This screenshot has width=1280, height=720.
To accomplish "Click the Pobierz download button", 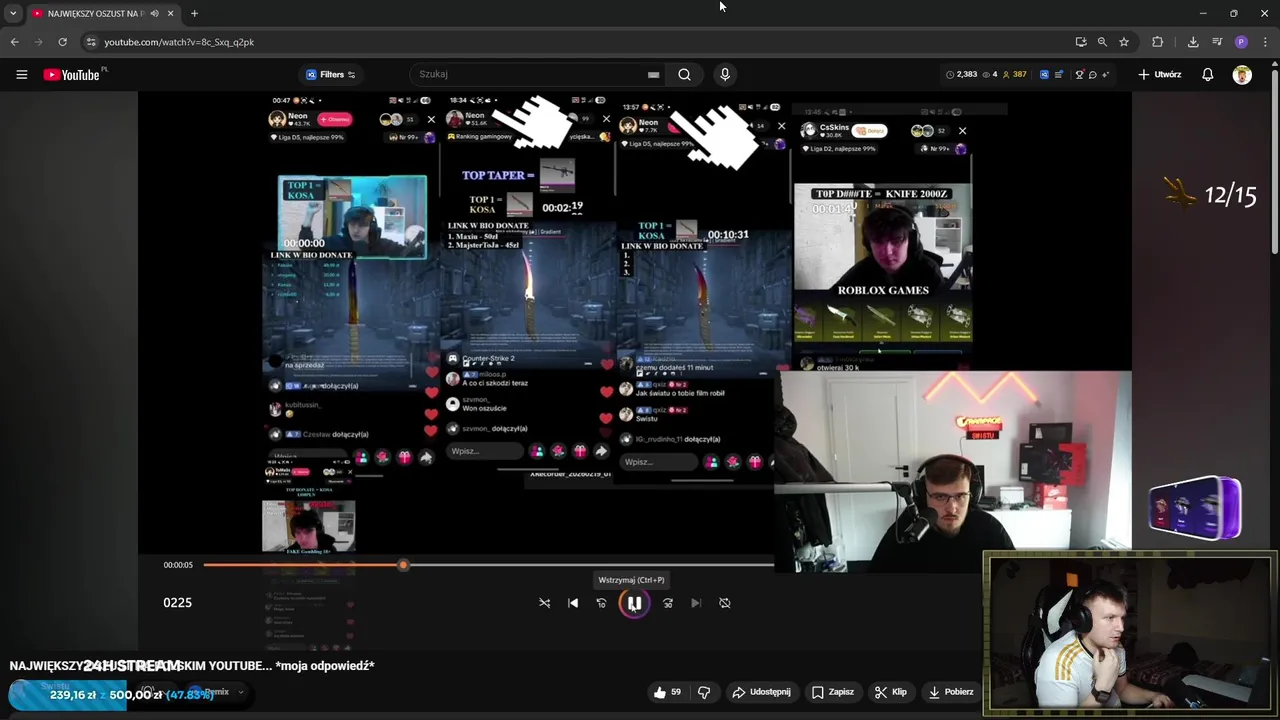I will pyautogui.click(x=951, y=692).
